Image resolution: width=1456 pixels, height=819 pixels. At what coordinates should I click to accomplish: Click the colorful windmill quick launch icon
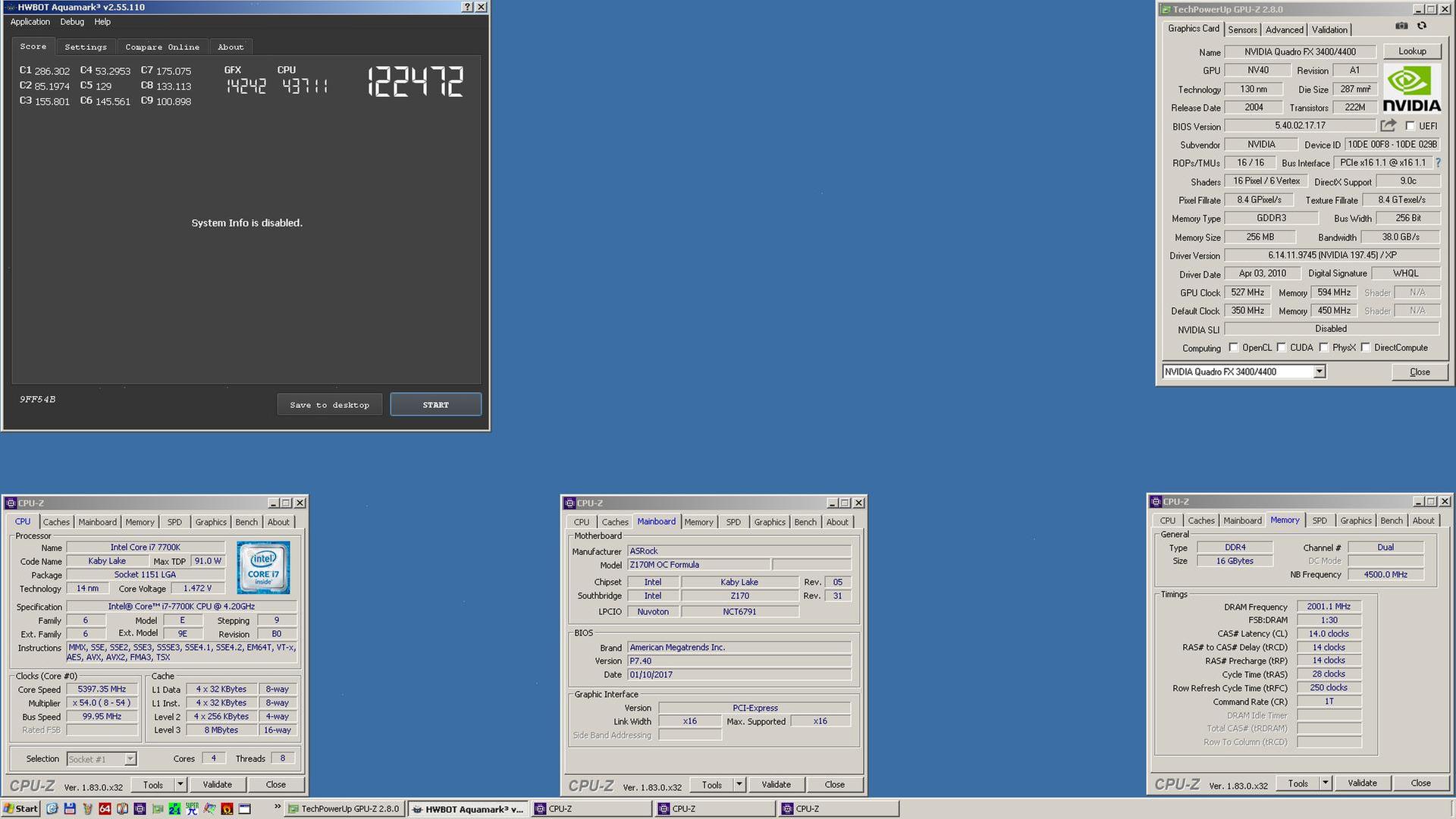(209, 808)
